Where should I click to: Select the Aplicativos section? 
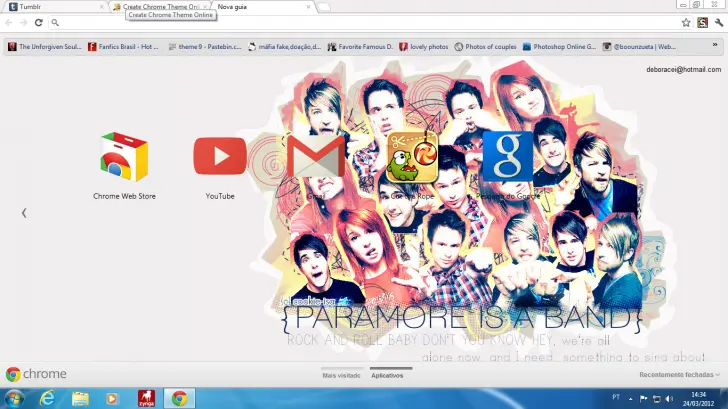(x=387, y=375)
